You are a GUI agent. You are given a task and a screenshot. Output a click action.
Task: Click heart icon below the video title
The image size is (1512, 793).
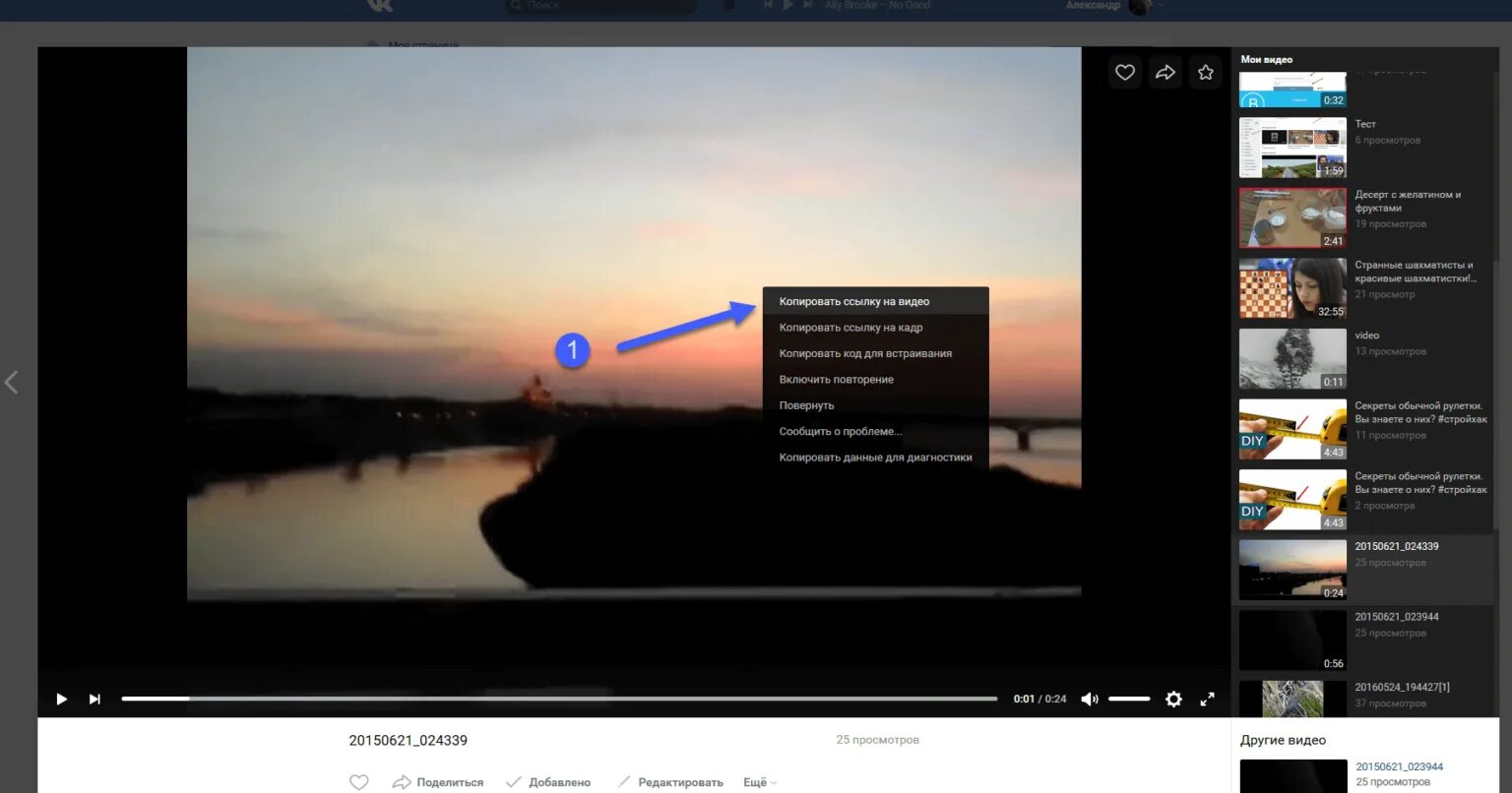tap(359, 782)
